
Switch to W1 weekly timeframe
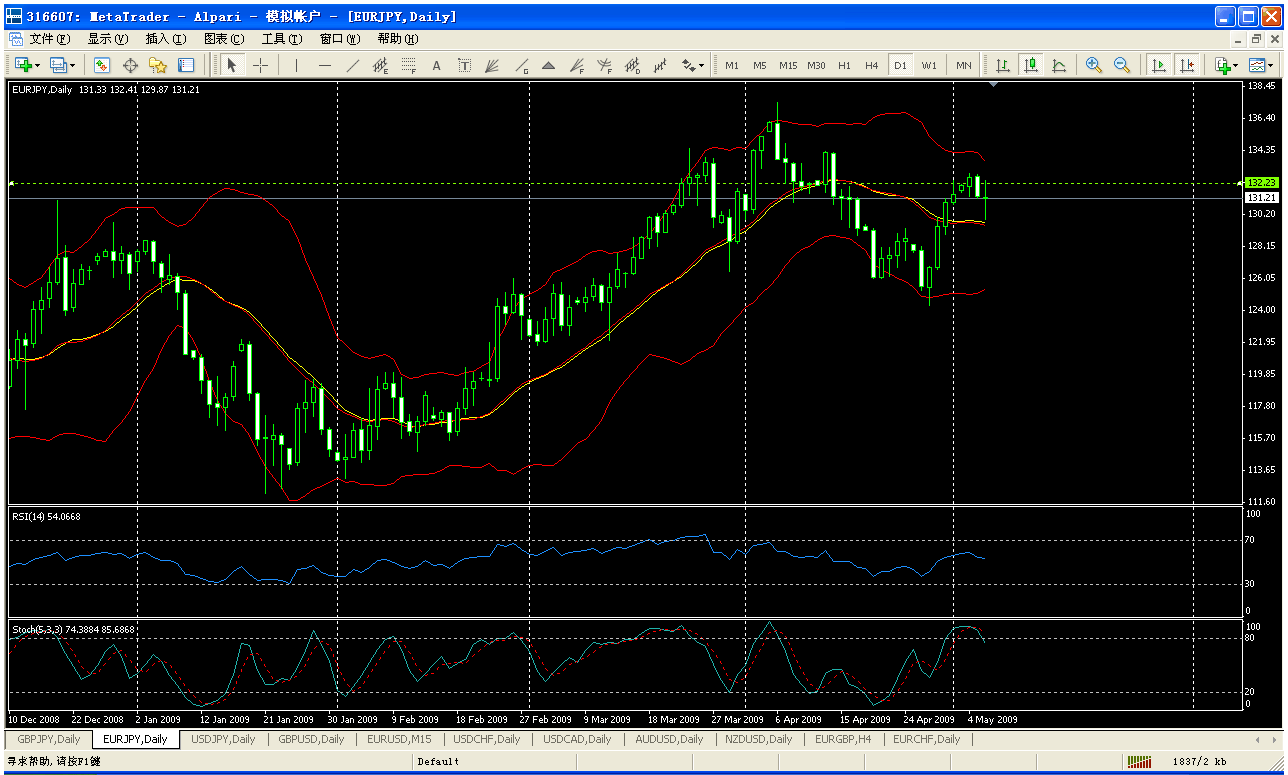(x=929, y=65)
